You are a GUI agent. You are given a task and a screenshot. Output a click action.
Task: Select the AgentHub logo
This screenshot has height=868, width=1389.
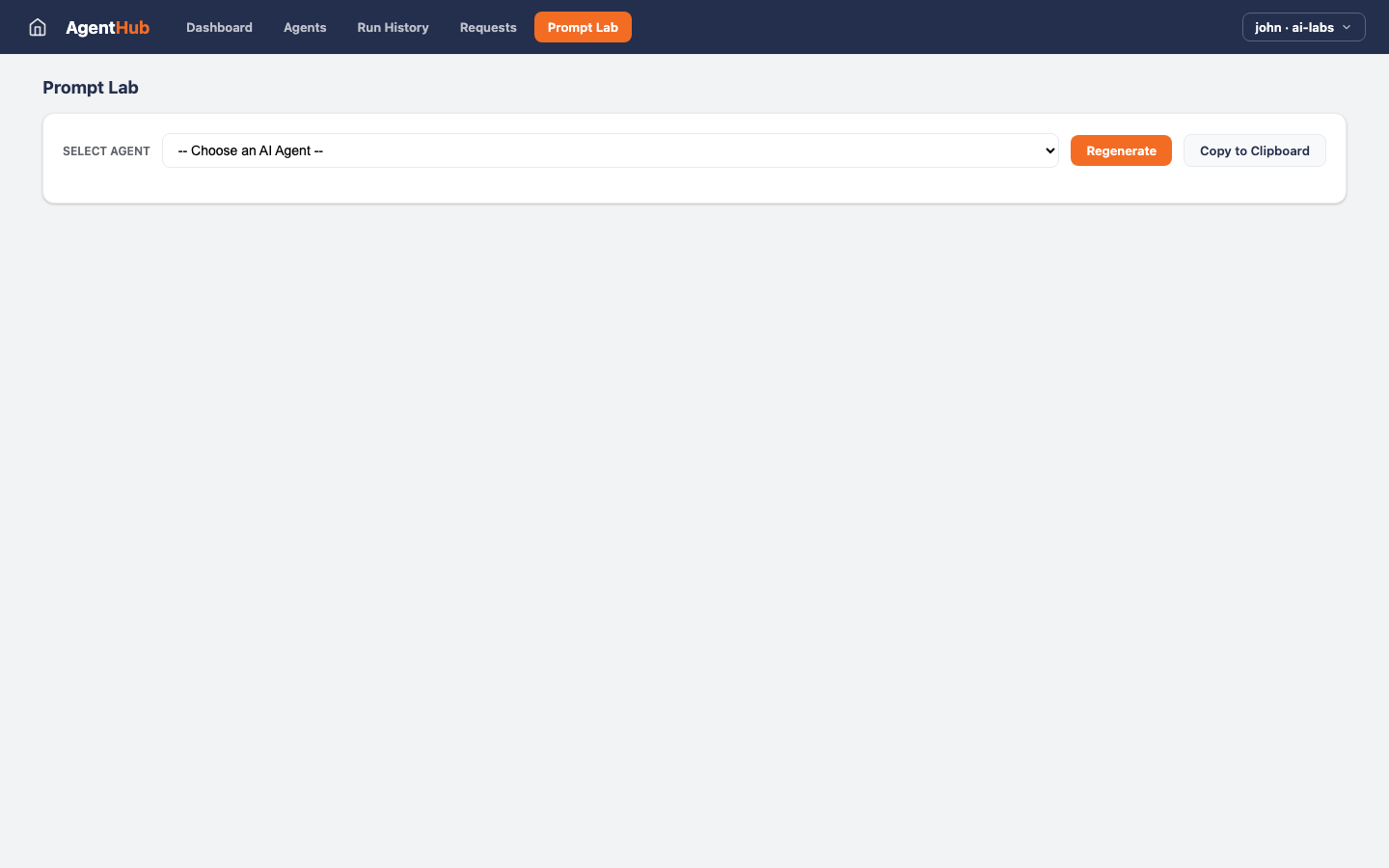click(x=107, y=27)
